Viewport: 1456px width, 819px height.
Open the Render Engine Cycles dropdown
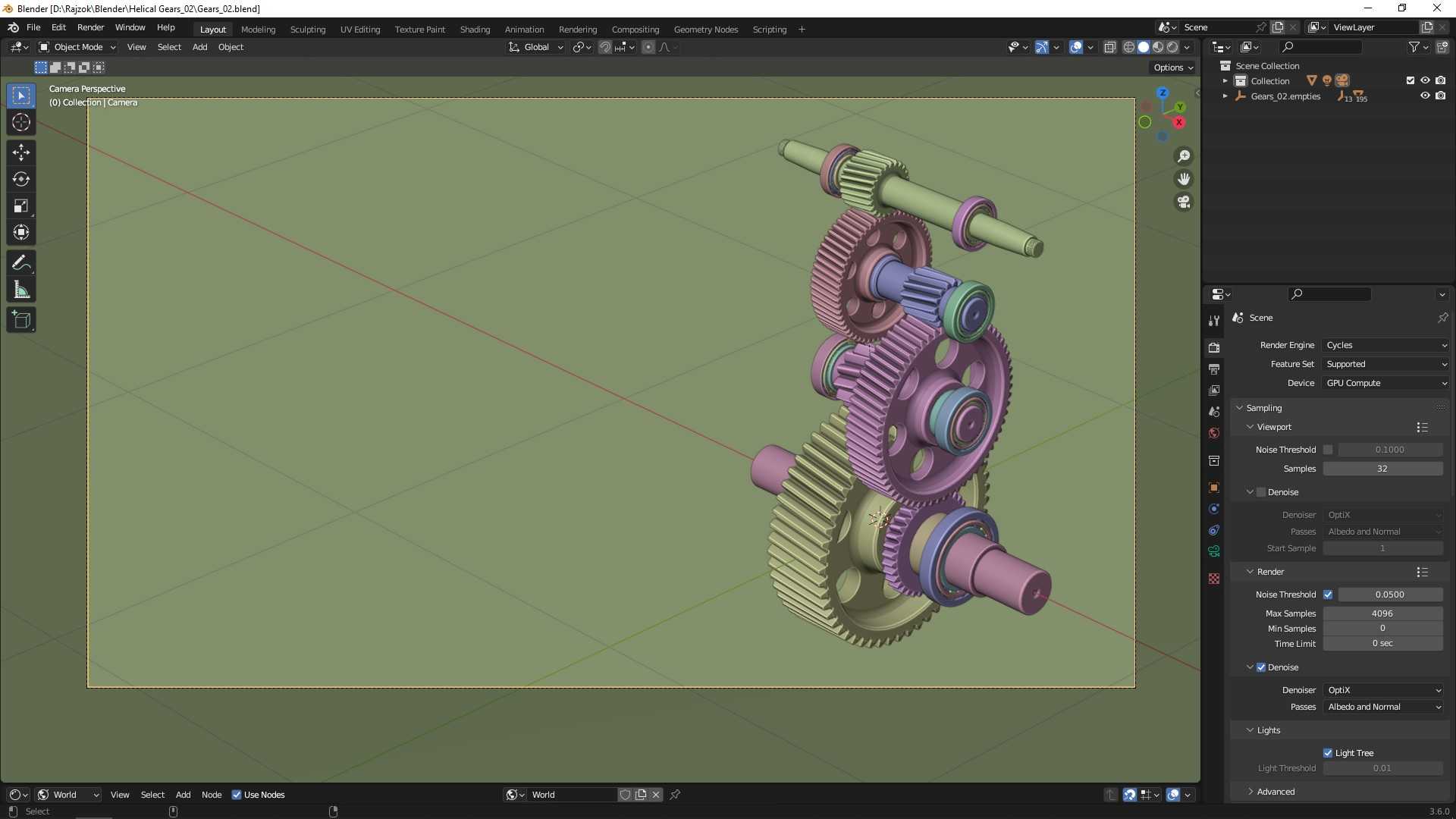pyautogui.click(x=1386, y=345)
